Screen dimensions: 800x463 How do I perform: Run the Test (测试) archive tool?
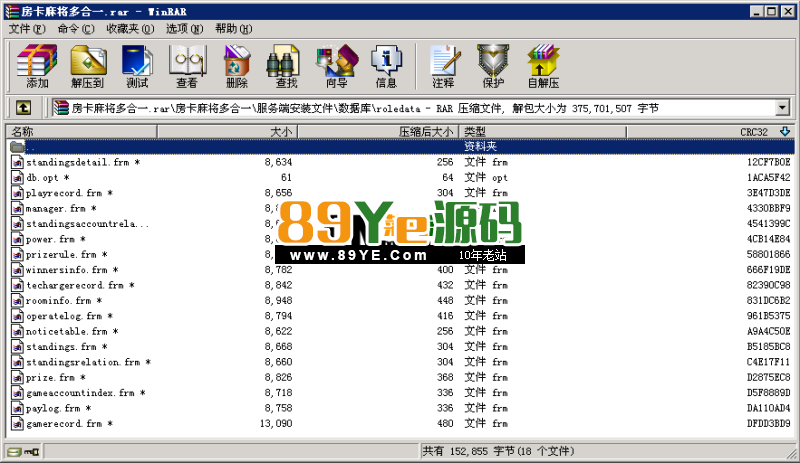click(137, 66)
